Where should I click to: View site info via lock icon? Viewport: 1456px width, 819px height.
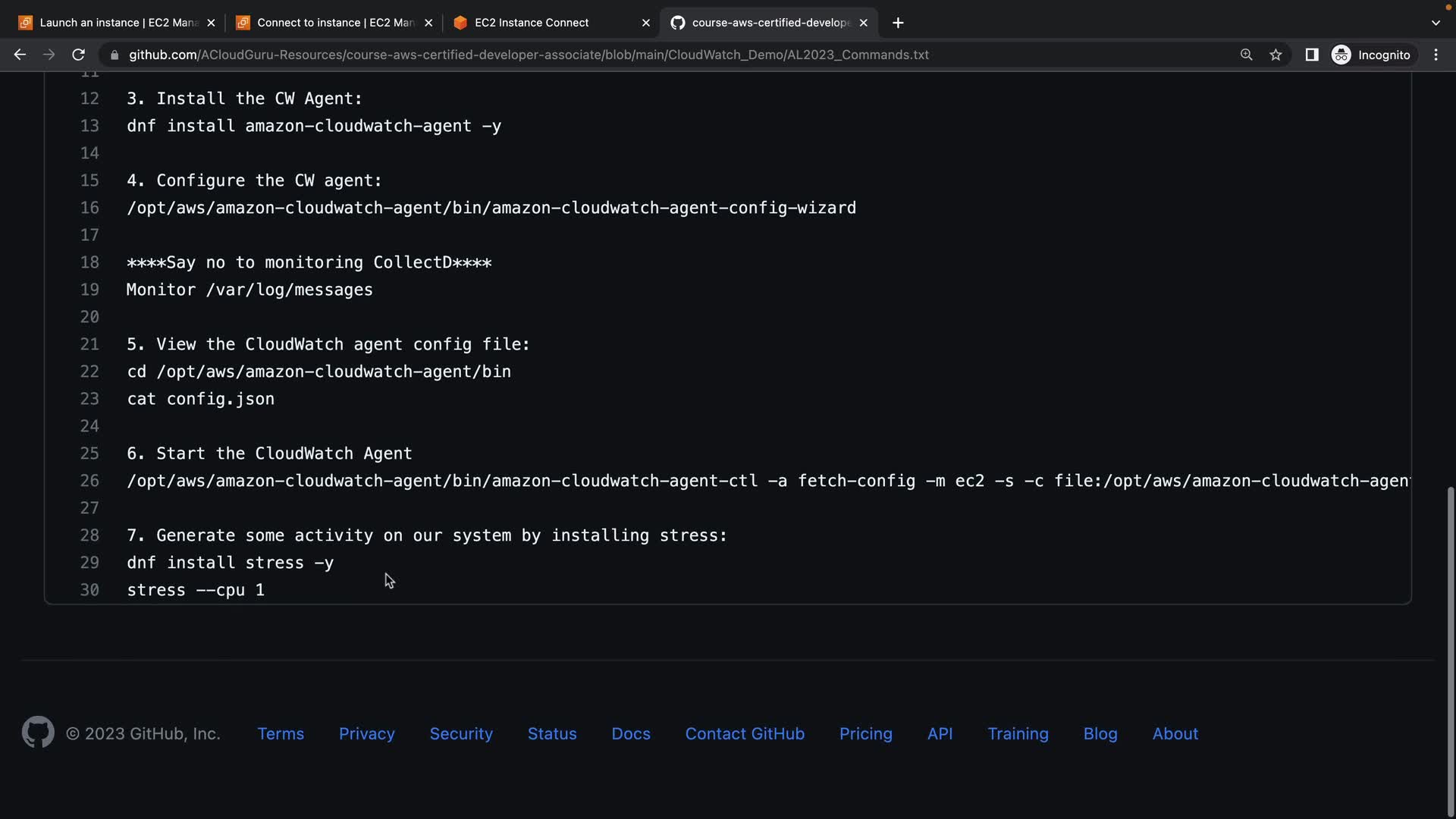[x=115, y=55]
